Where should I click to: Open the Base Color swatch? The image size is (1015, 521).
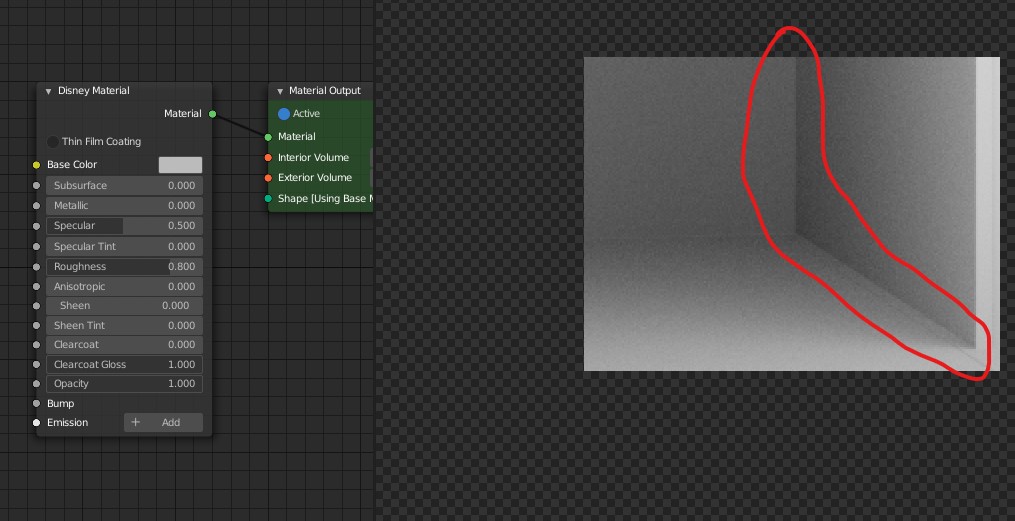pos(180,165)
